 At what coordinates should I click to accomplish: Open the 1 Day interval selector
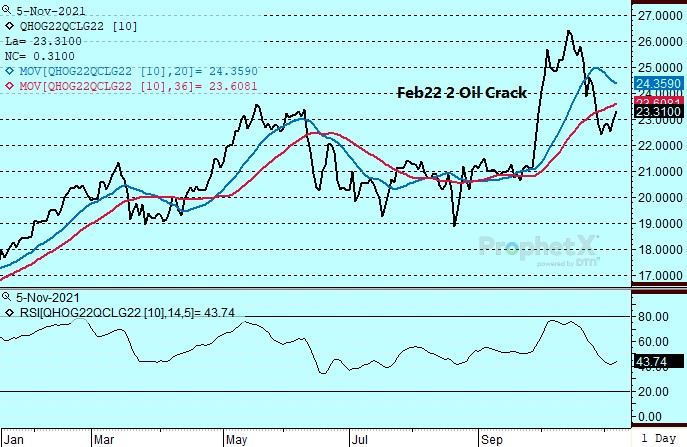click(x=660, y=438)
